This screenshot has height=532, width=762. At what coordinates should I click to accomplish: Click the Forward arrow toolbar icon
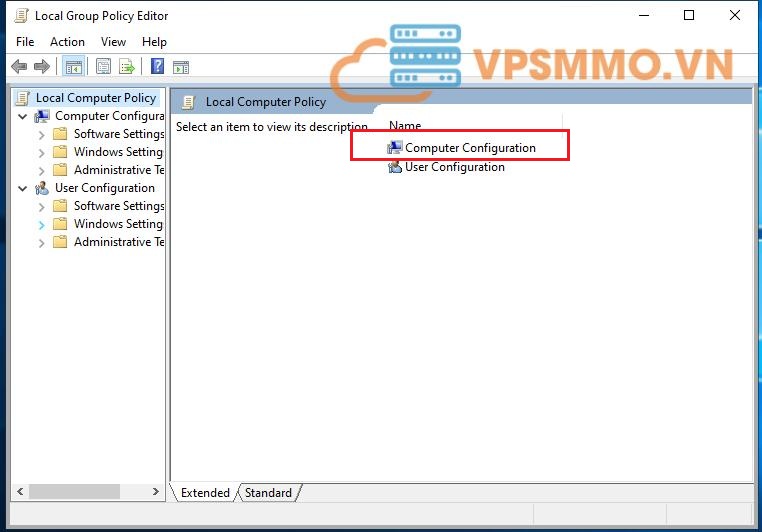[x=41, y=67]
